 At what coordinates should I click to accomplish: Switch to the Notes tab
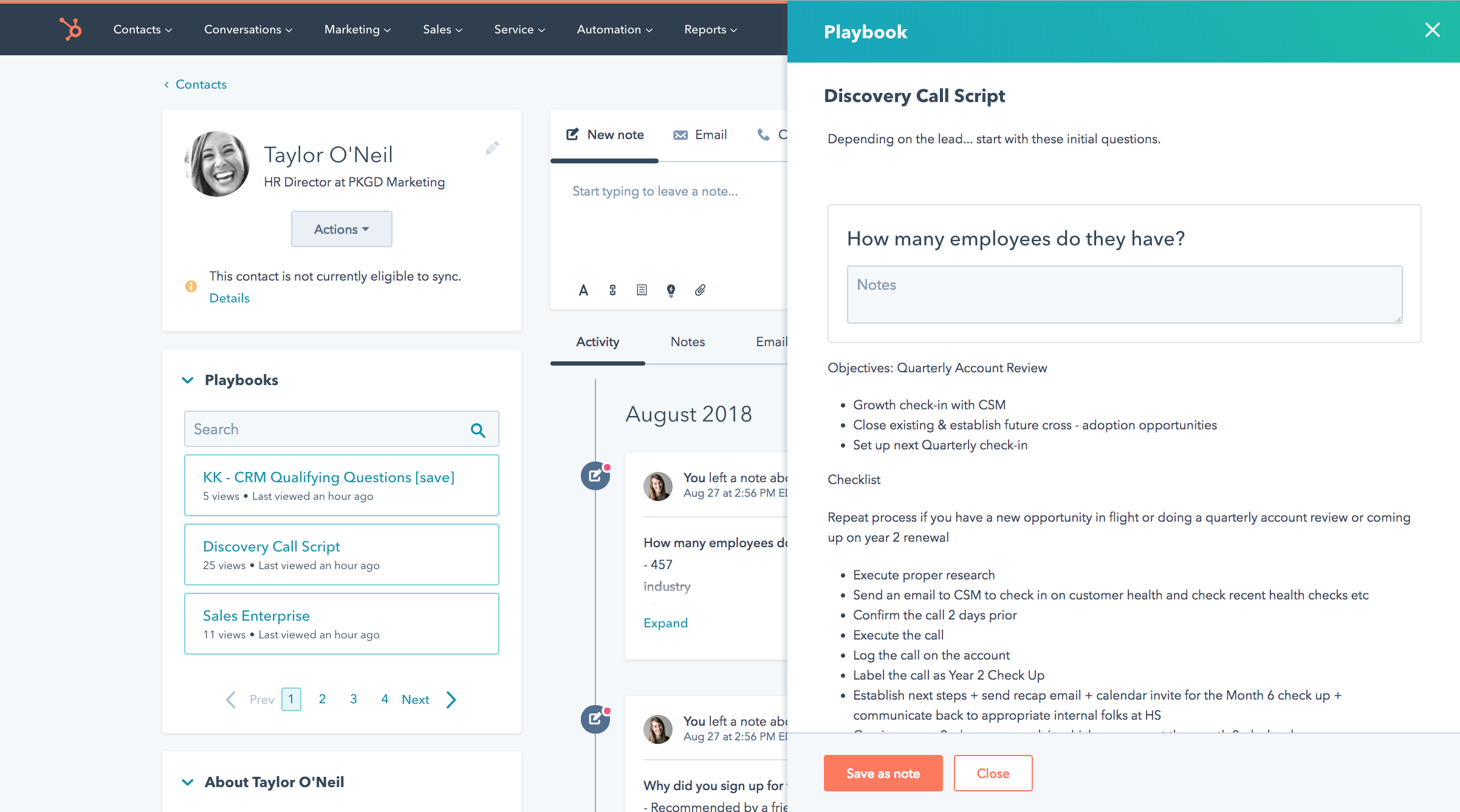tap(687, 341)
